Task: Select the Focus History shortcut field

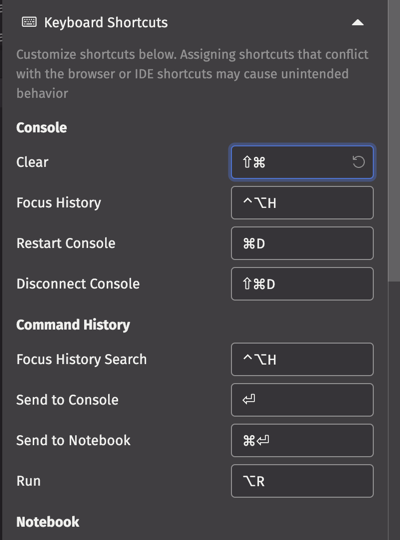Action: point(302,202)
